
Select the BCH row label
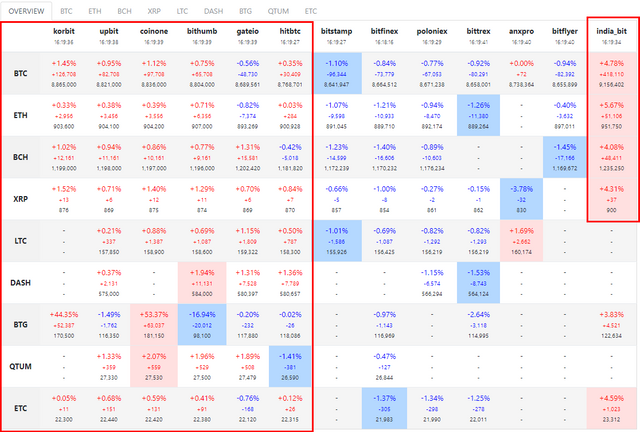(x=20, y=157)
